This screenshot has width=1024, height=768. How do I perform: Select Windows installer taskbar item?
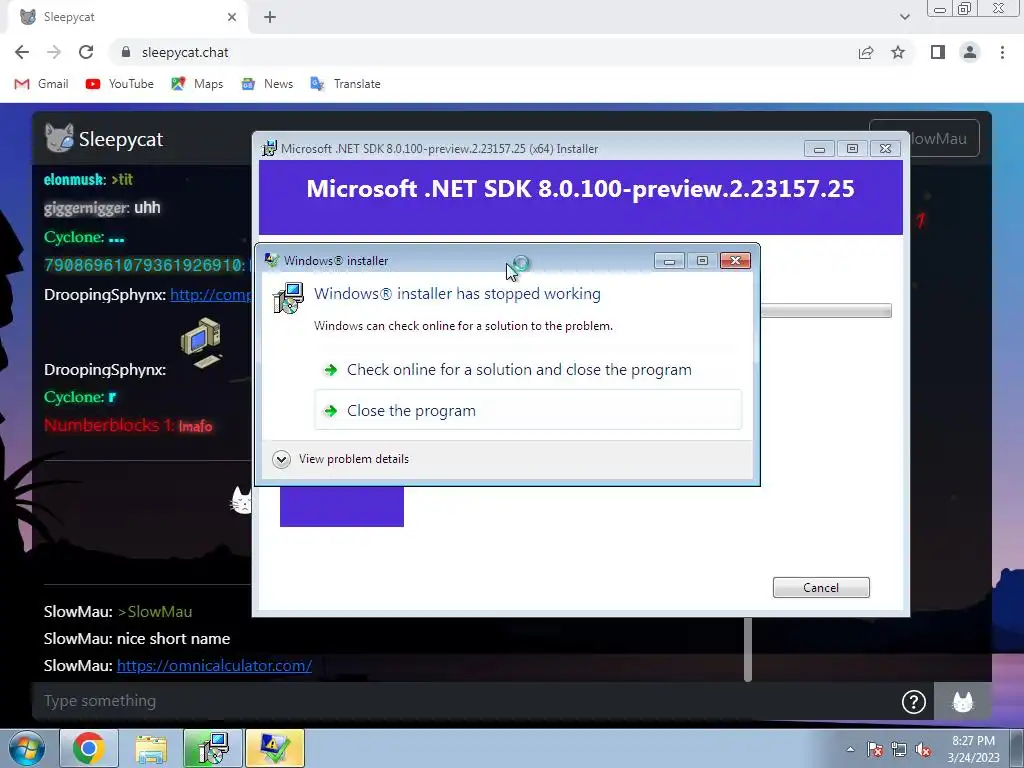coord(213,748)
